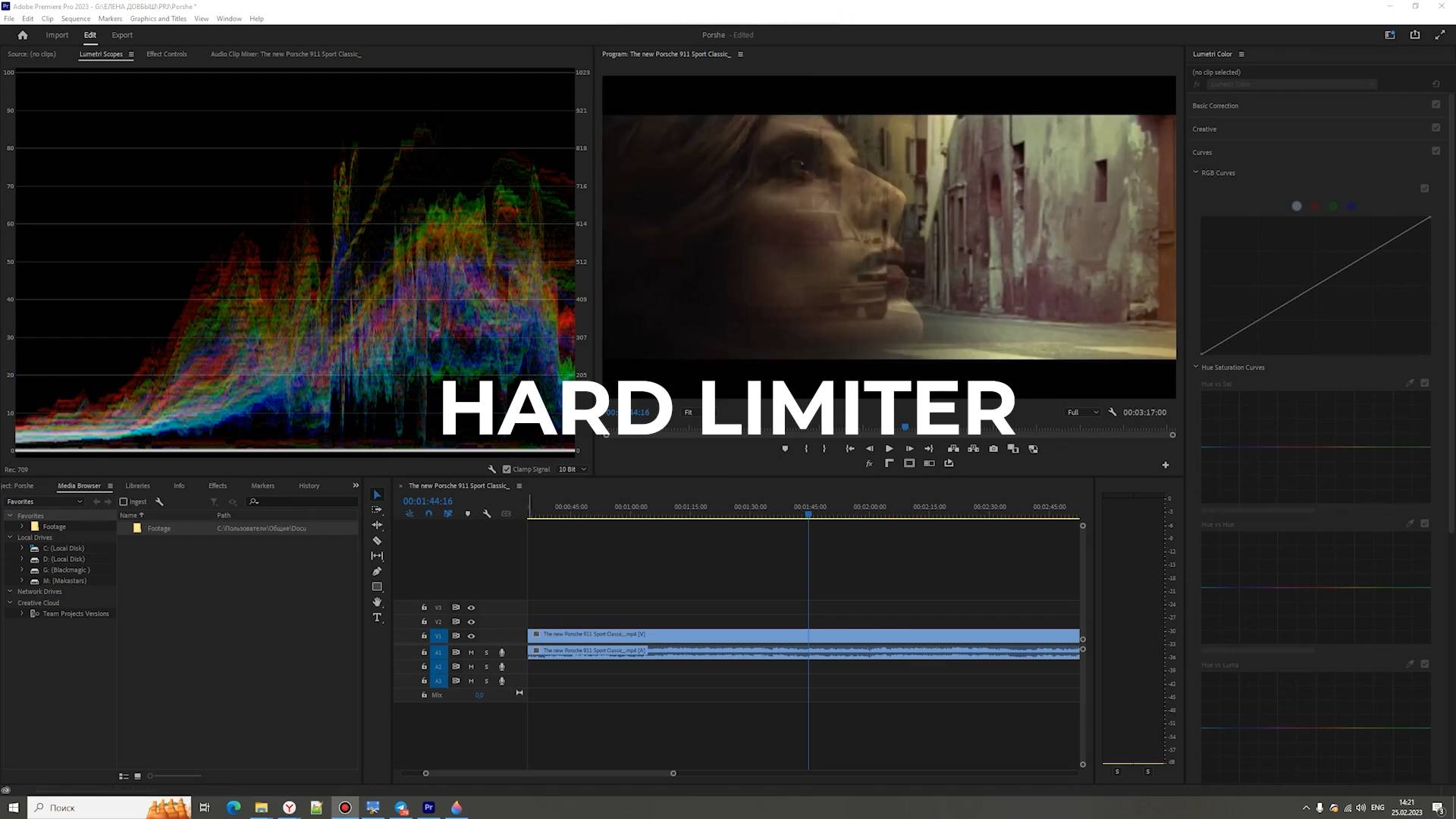This screenshot has width=1456, height=819.
Task: Open Quick Export share icon
Action: point(1414,35)
